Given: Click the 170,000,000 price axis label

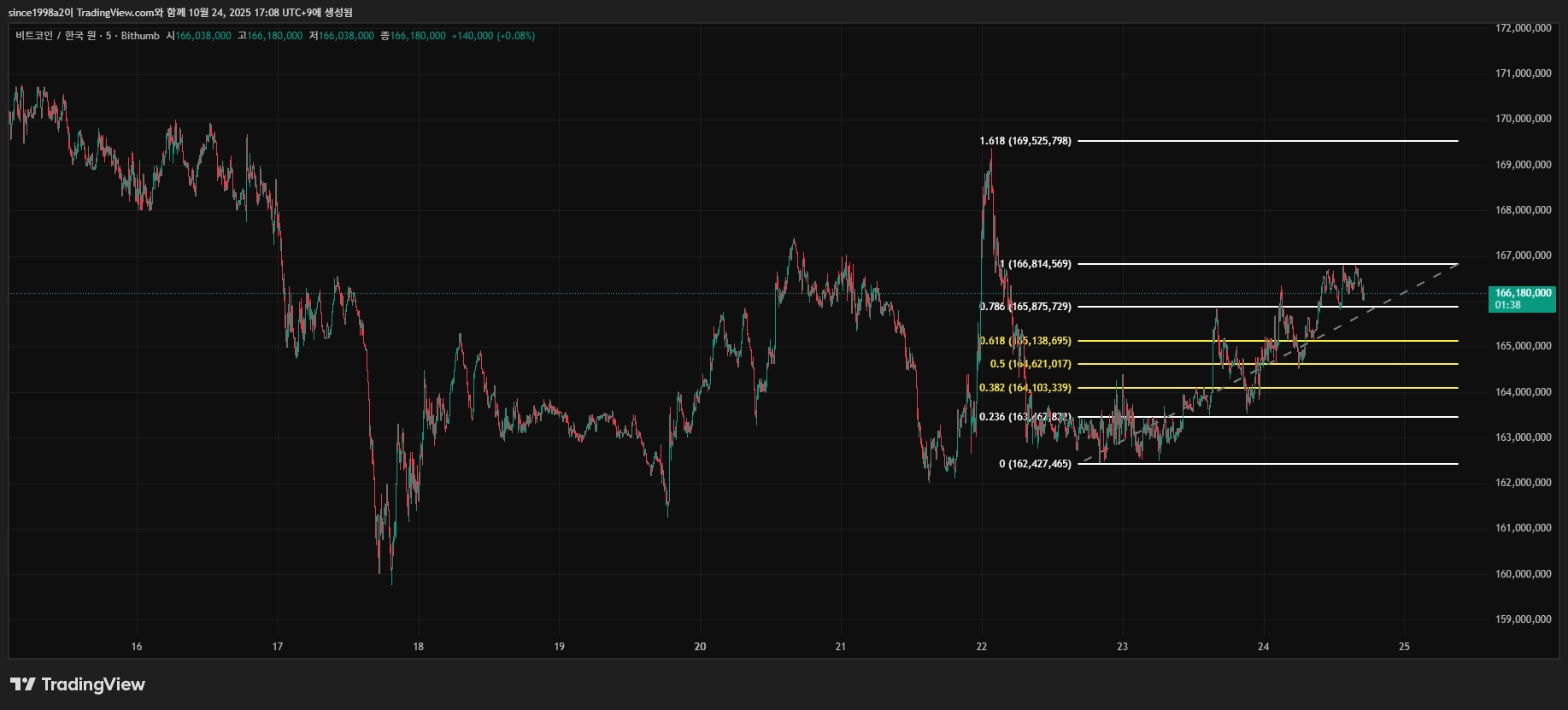Looking at the screenshot, I should point(1524,119).
